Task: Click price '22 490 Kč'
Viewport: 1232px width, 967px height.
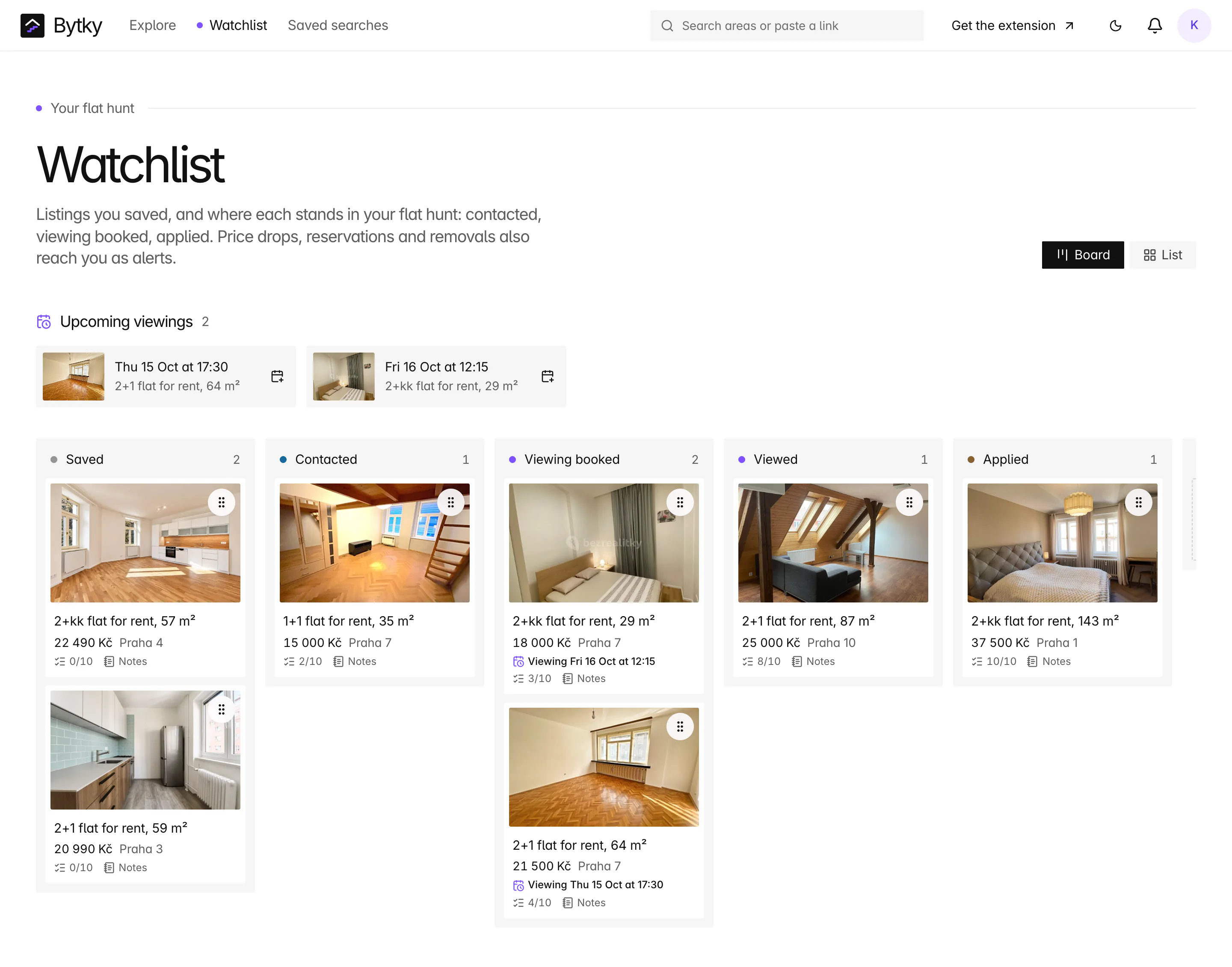Action: click(x=83, y=643)
